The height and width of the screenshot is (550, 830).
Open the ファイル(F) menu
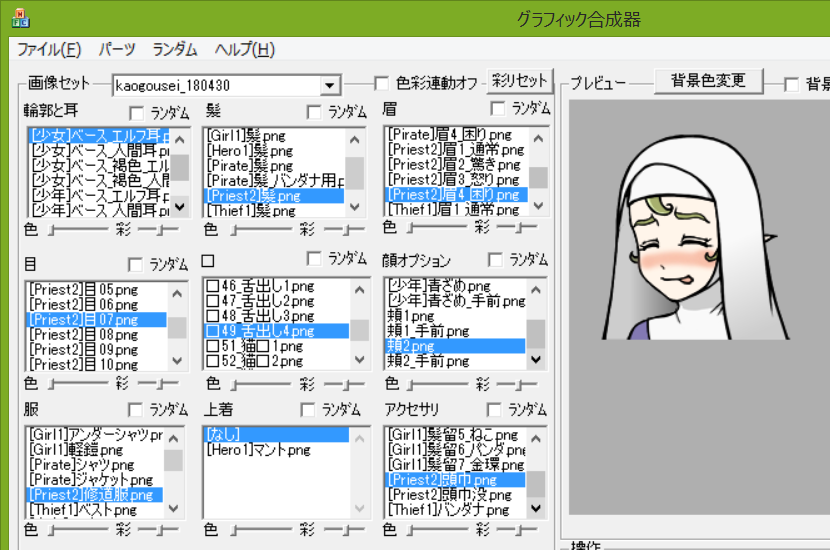click(x=49, y=50)
